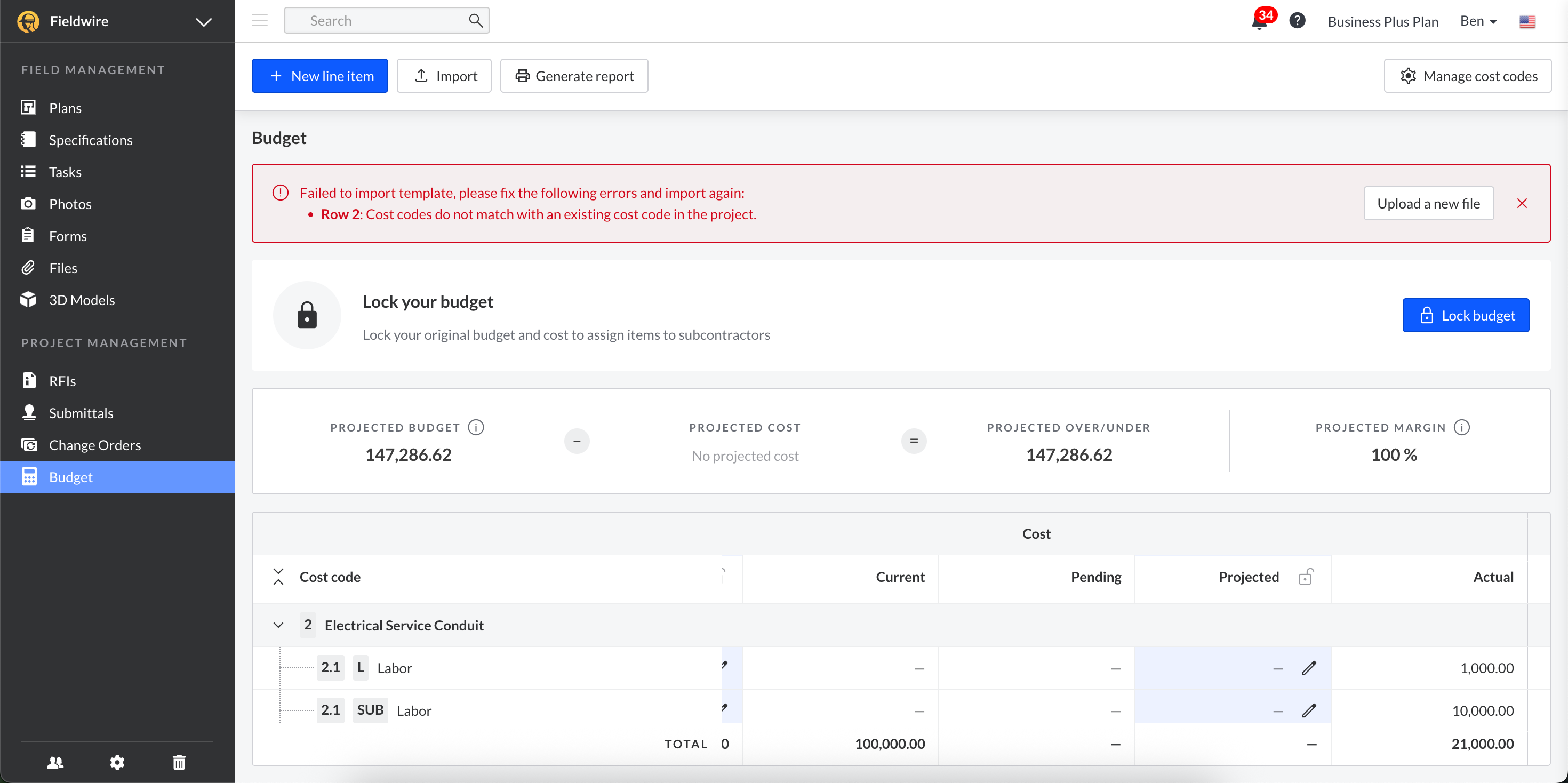Open the Ben user dropdown
The width and height of the screenshot is (1568, 783).
(x=1478, y=21)
